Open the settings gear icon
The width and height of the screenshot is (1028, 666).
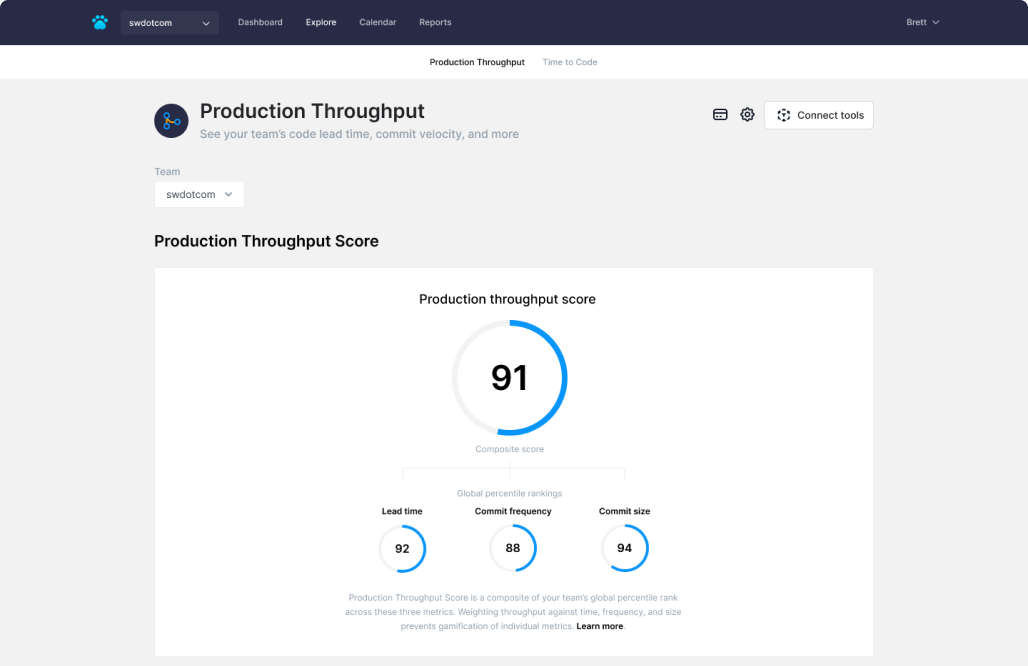click(747, 115)
